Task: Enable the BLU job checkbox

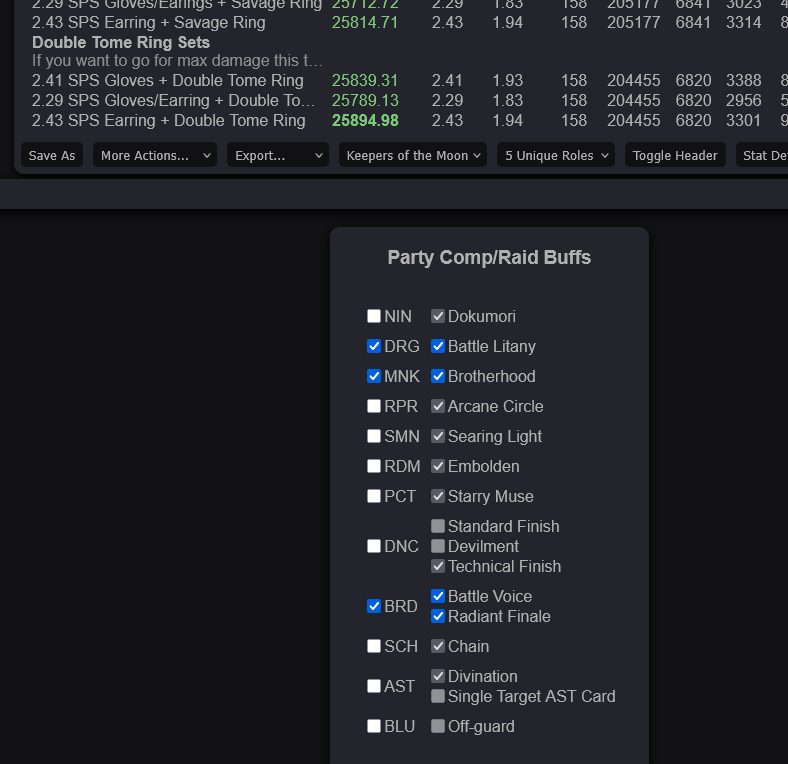Action: [x=374, y=726]
